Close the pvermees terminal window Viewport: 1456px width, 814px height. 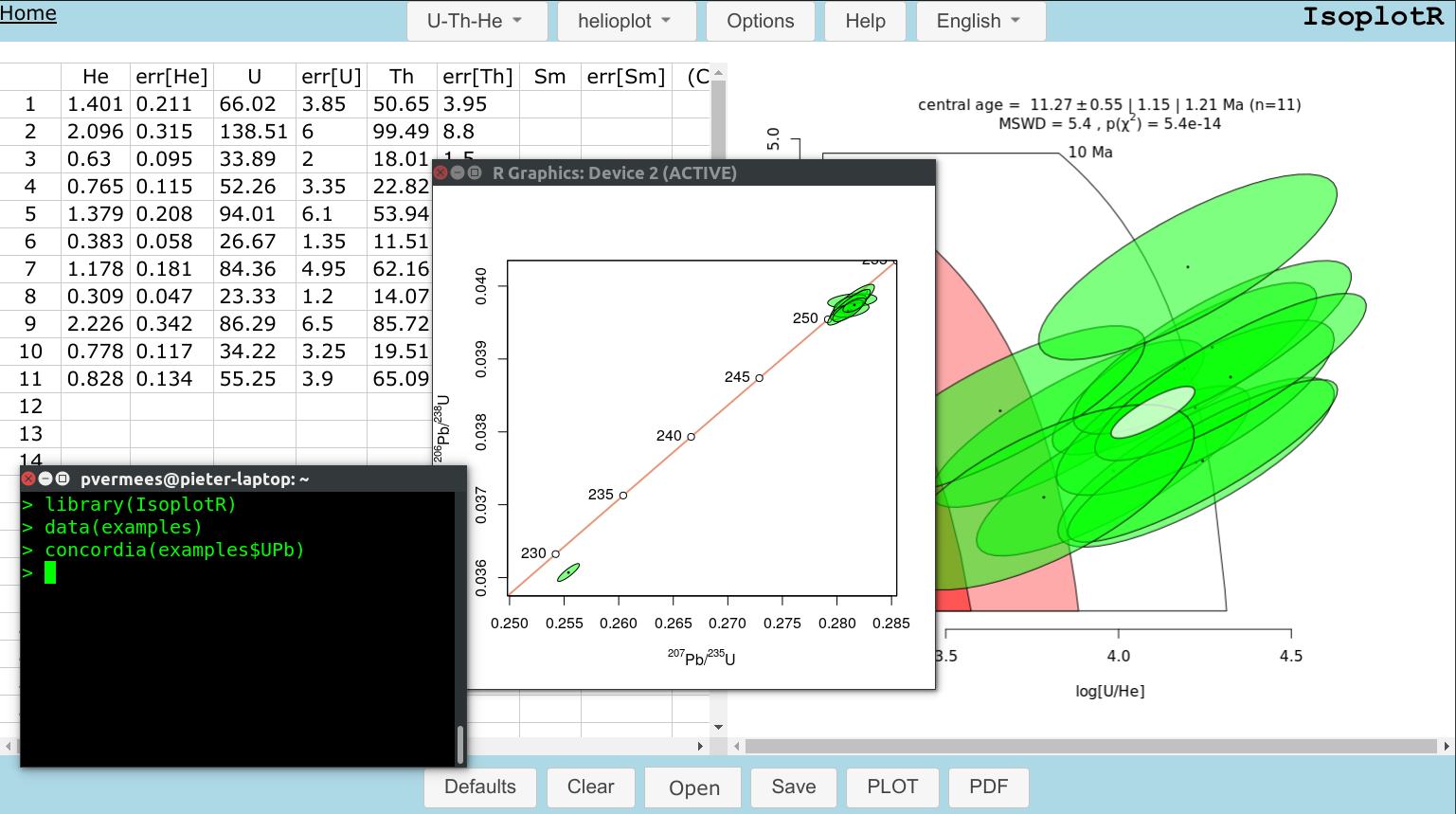click(x=28, y=479)
